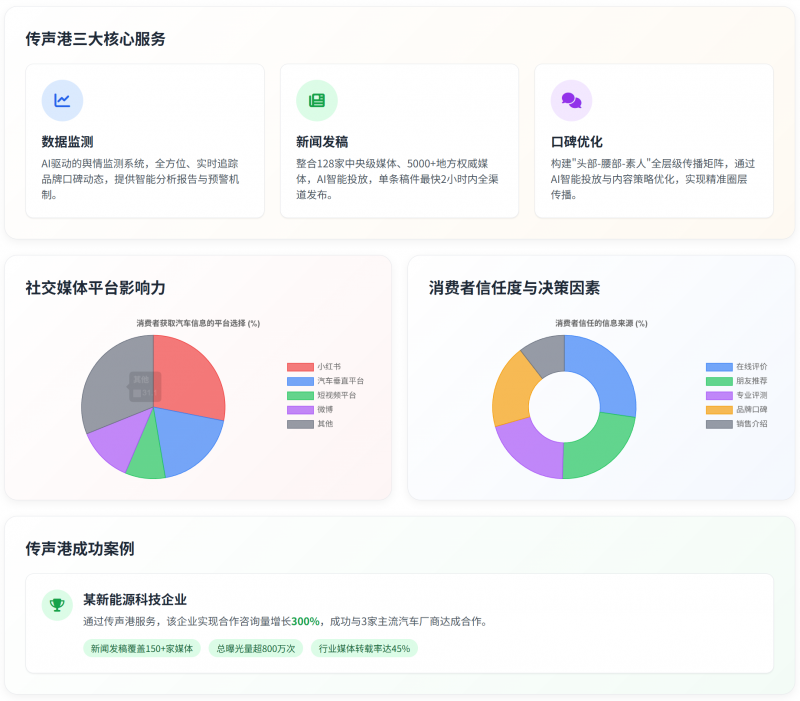Click the 总曝光量超800万次 tag

[x=255, y=648]
